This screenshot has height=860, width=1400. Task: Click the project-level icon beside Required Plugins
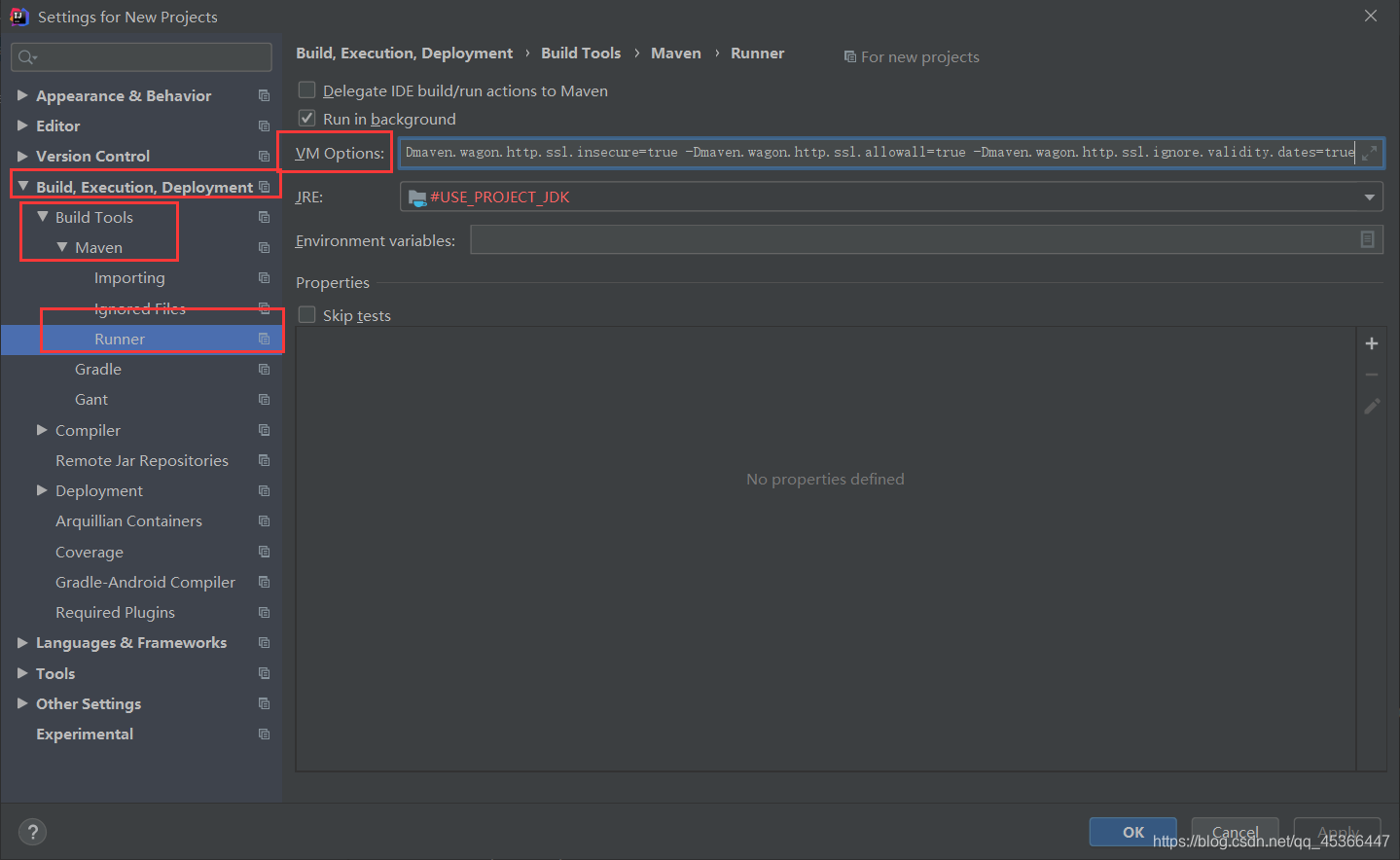pos(264,612)
